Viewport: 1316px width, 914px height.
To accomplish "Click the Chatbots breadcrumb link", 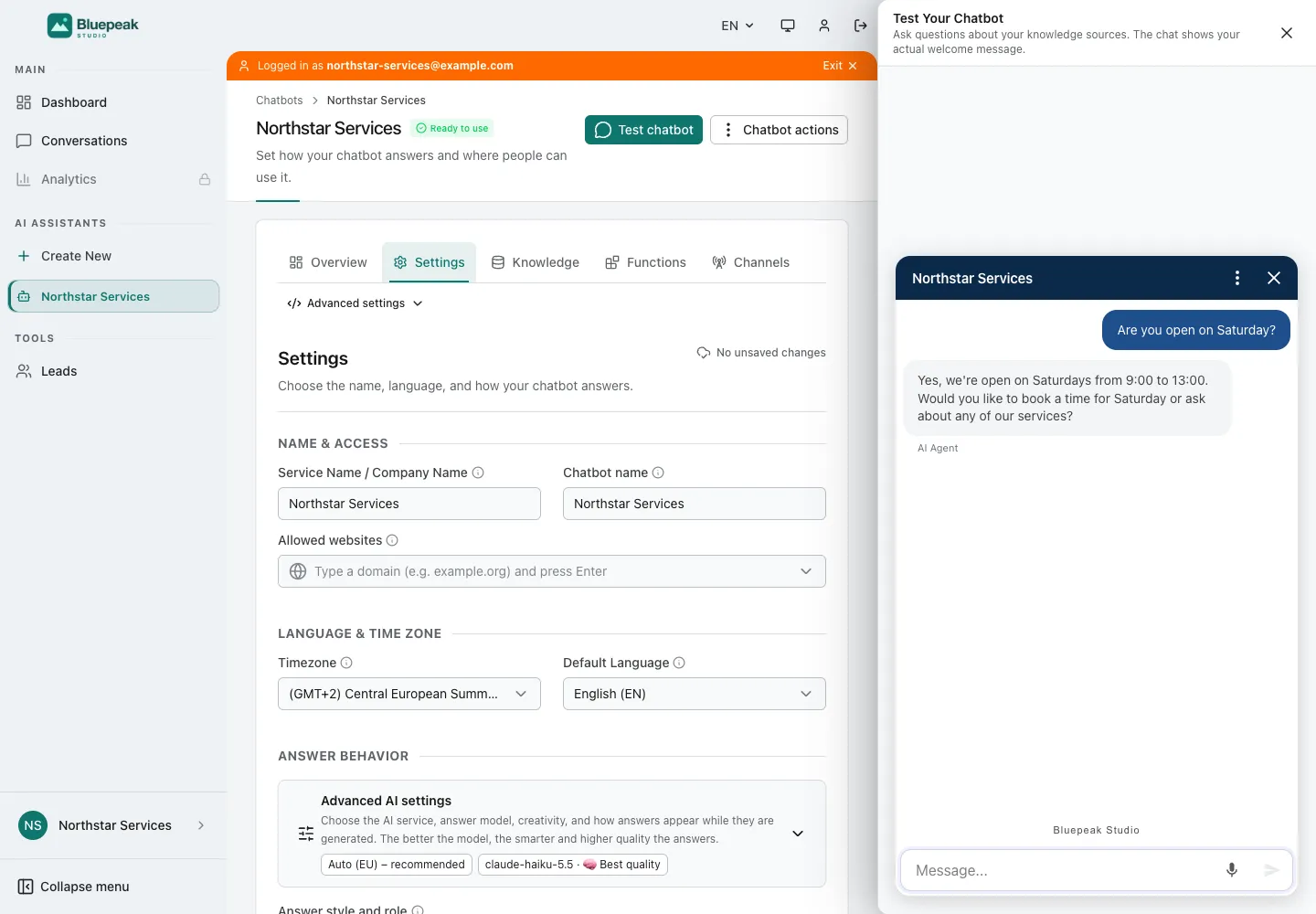I will coord(280,101).
